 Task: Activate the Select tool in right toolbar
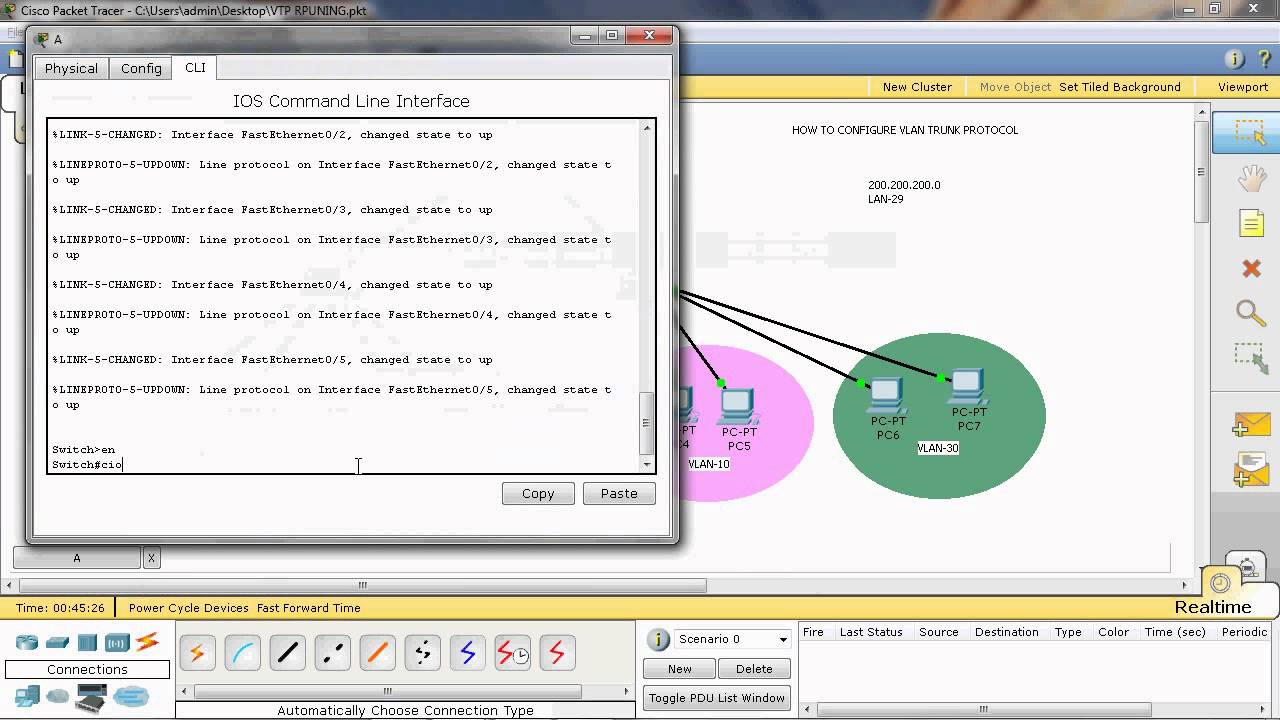pyautogui.click(x=1248, y=133)
